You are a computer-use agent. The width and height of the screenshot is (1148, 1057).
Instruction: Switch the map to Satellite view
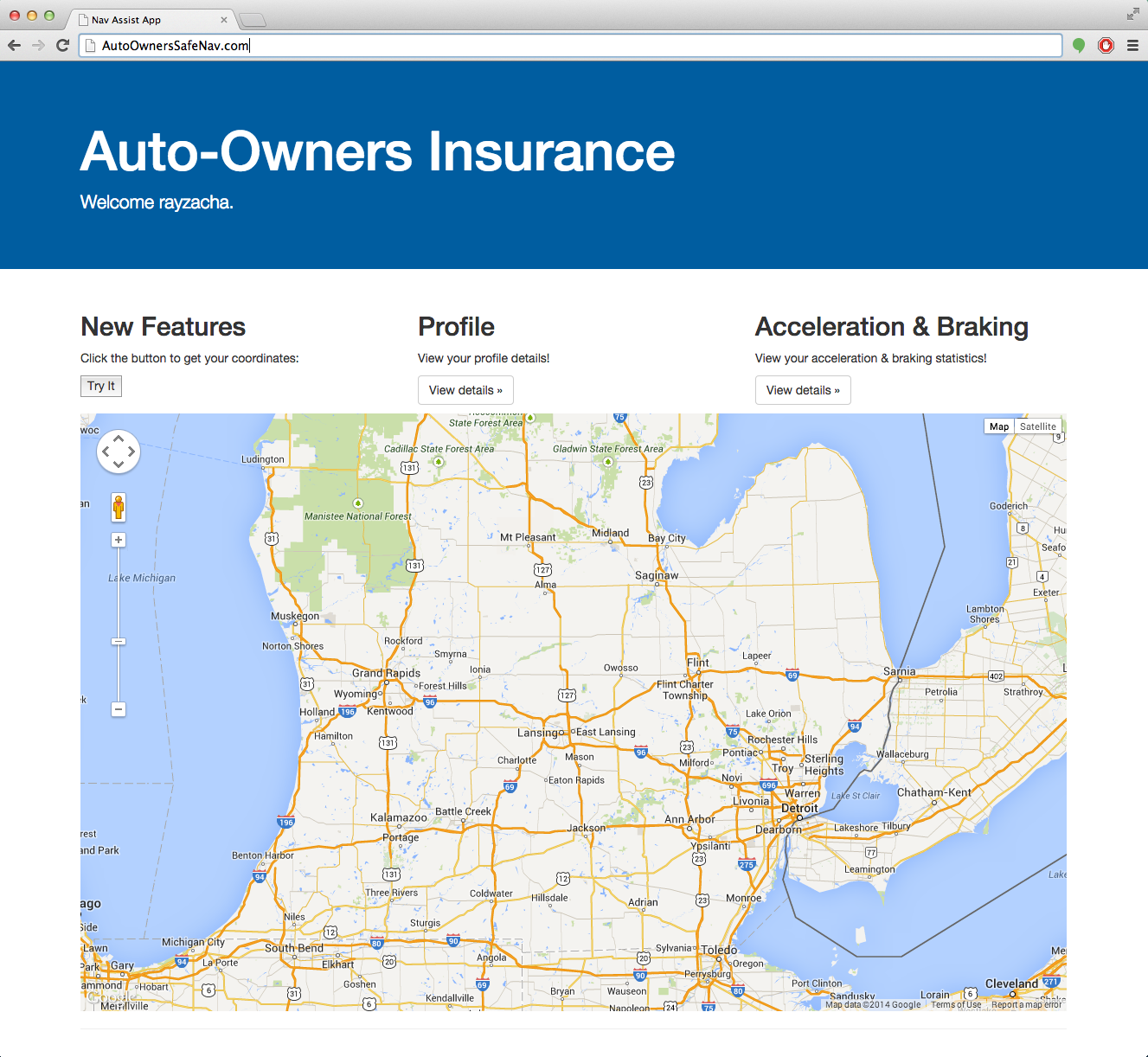(x=1037, y=426)
